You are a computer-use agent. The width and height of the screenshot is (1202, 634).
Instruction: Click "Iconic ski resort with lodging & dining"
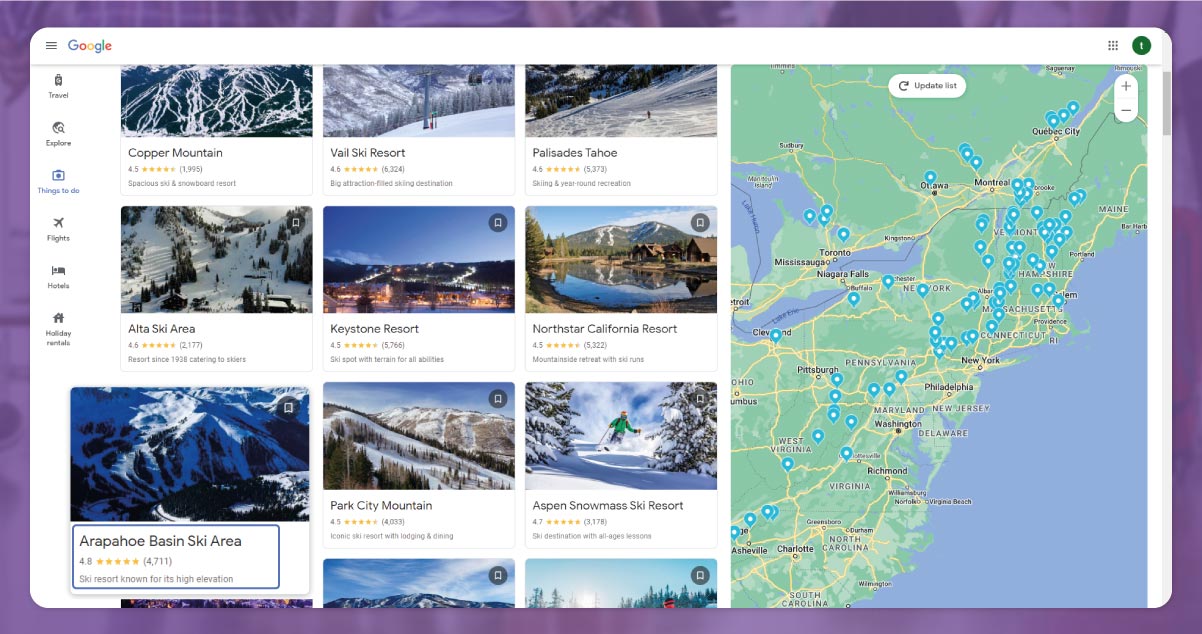[x=392, y=536]
